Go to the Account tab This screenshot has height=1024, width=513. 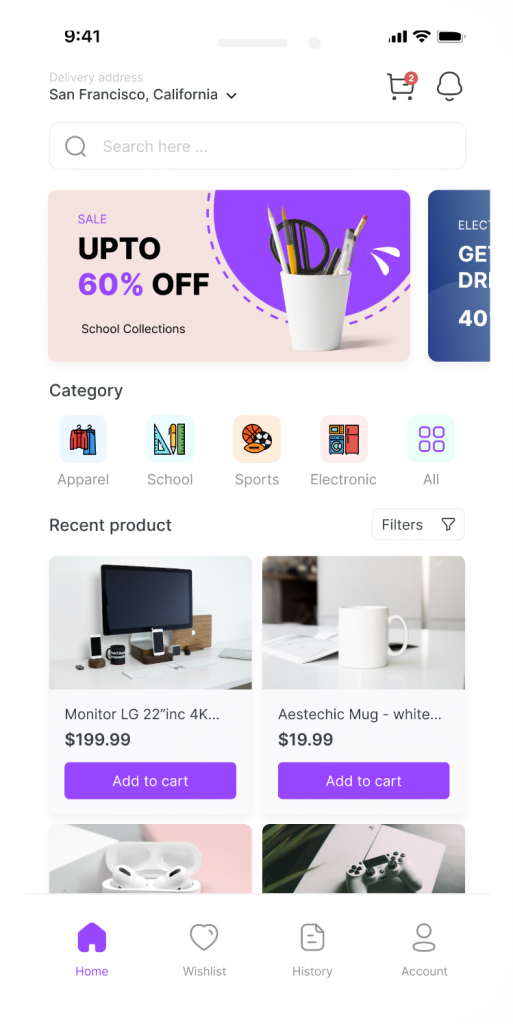pyautogui.click(x=424, y=950)
